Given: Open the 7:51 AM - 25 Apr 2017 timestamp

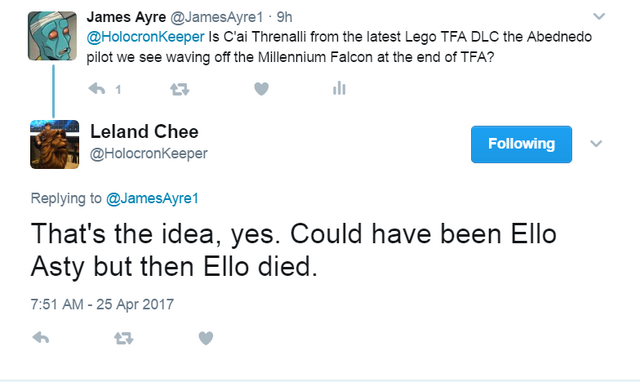Looking at the screenshot, I should pos(102,304).
